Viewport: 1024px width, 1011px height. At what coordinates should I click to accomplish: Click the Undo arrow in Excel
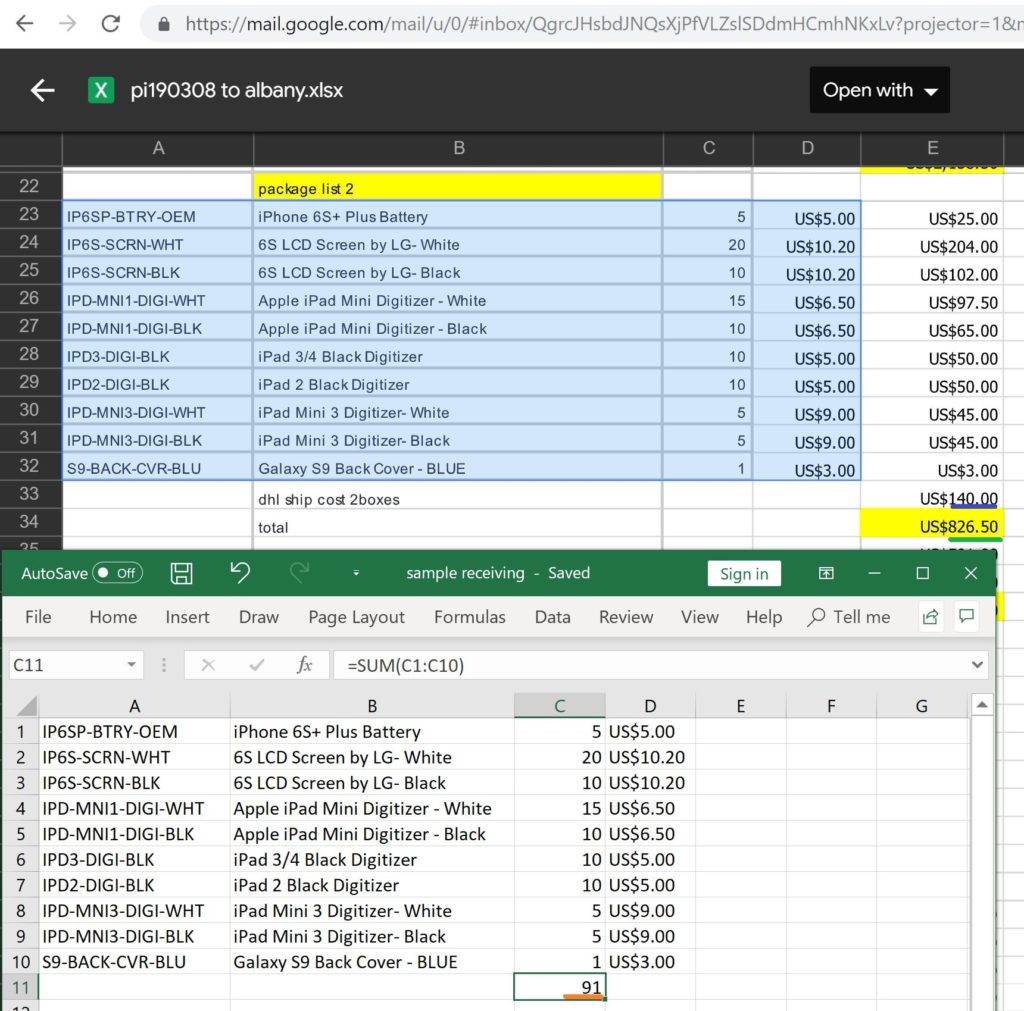[x=240, y=573]
